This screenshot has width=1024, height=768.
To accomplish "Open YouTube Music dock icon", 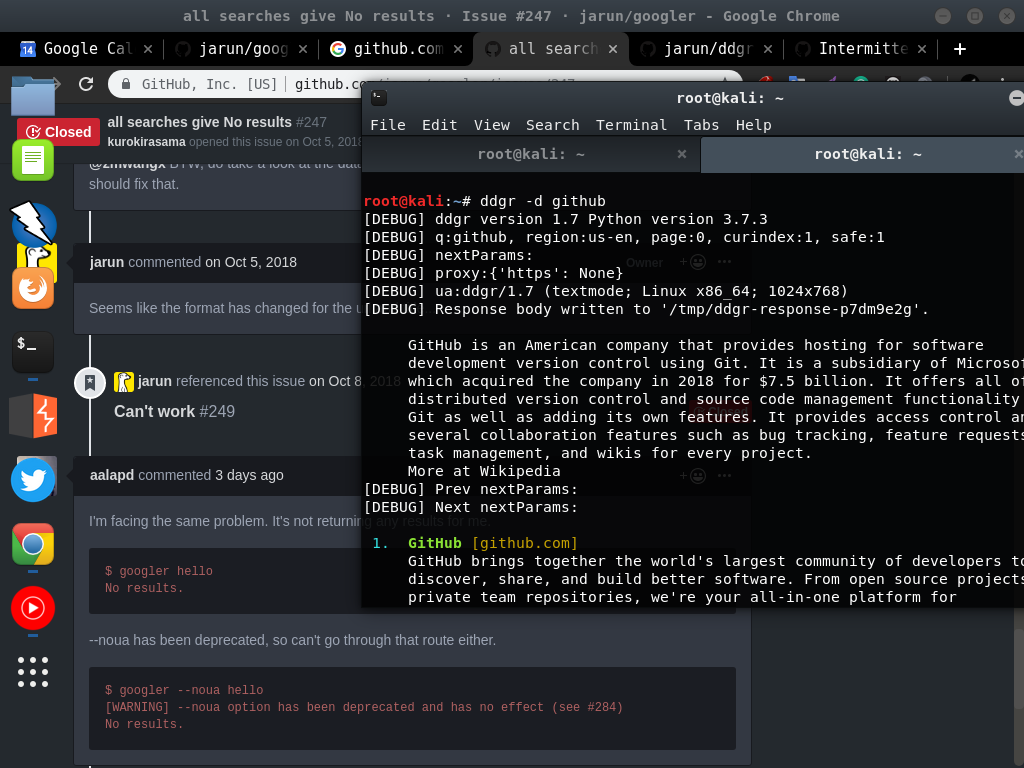I will tap(33, 608).
